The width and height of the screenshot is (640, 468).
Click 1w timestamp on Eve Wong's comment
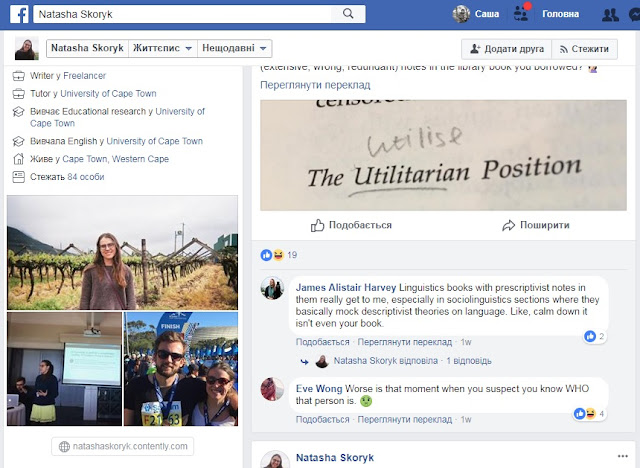466,419
